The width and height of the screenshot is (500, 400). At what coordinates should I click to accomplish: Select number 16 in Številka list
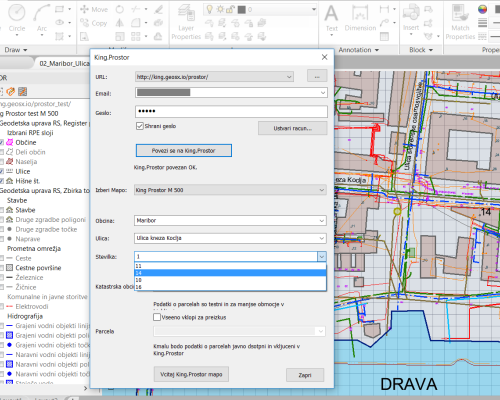click(230, 287)
